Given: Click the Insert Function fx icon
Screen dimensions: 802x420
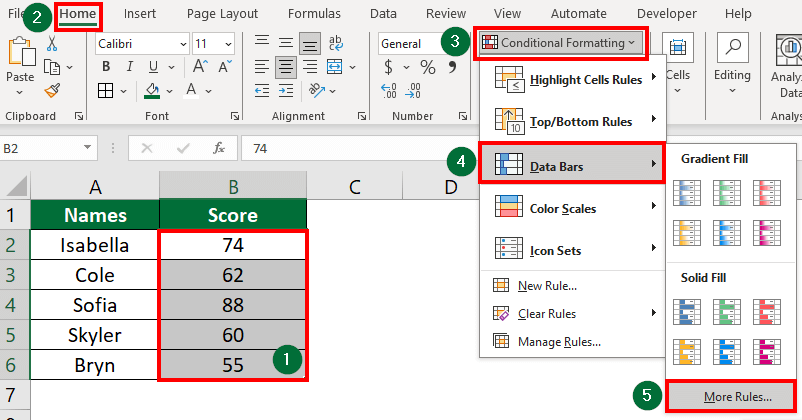Looking at the screenshot, I should click(218, 148).
